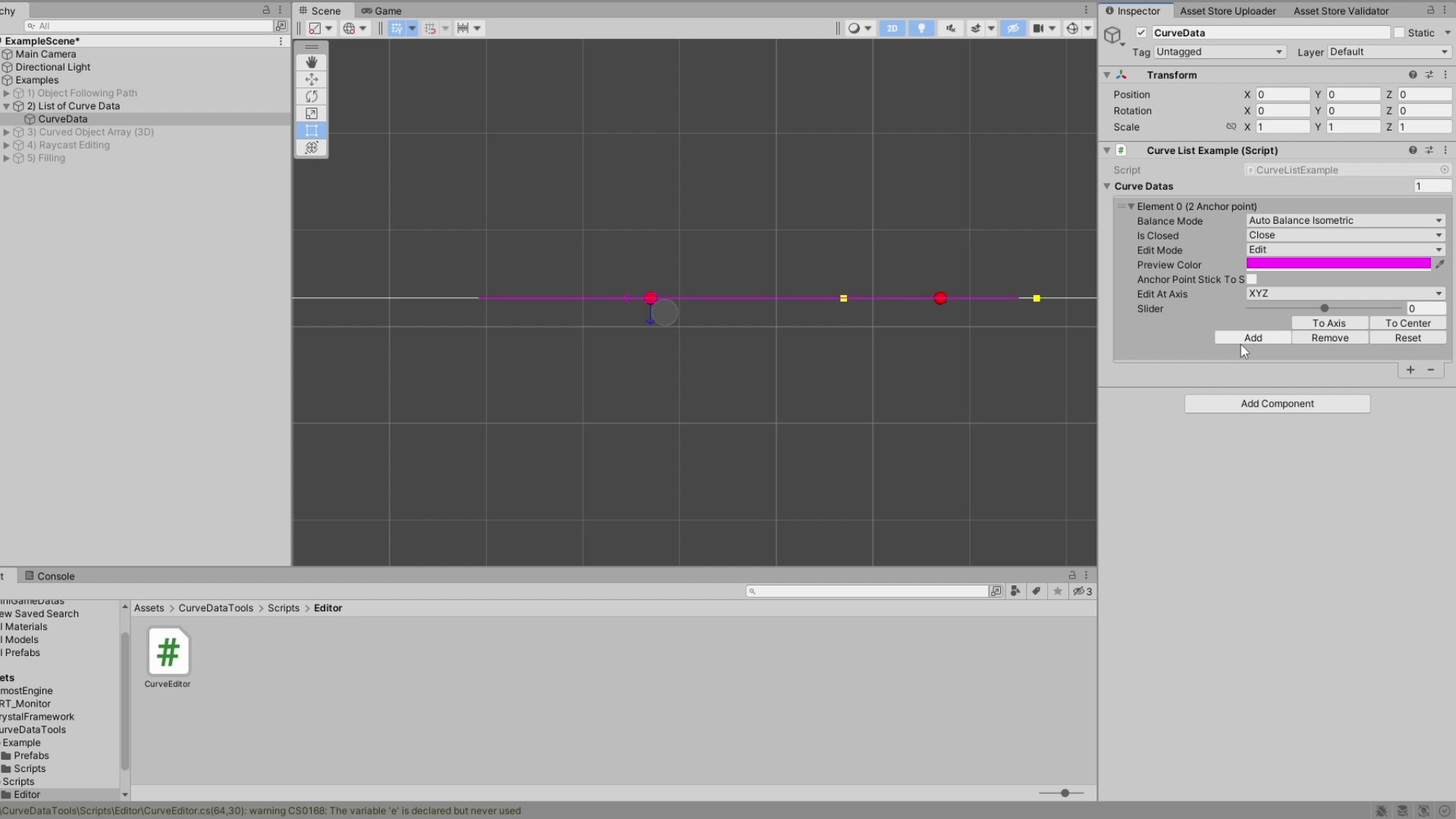This screenshot has width=1456, height=819.
Task: Toggle the Static checkbox
Action: click(1399, 33)
